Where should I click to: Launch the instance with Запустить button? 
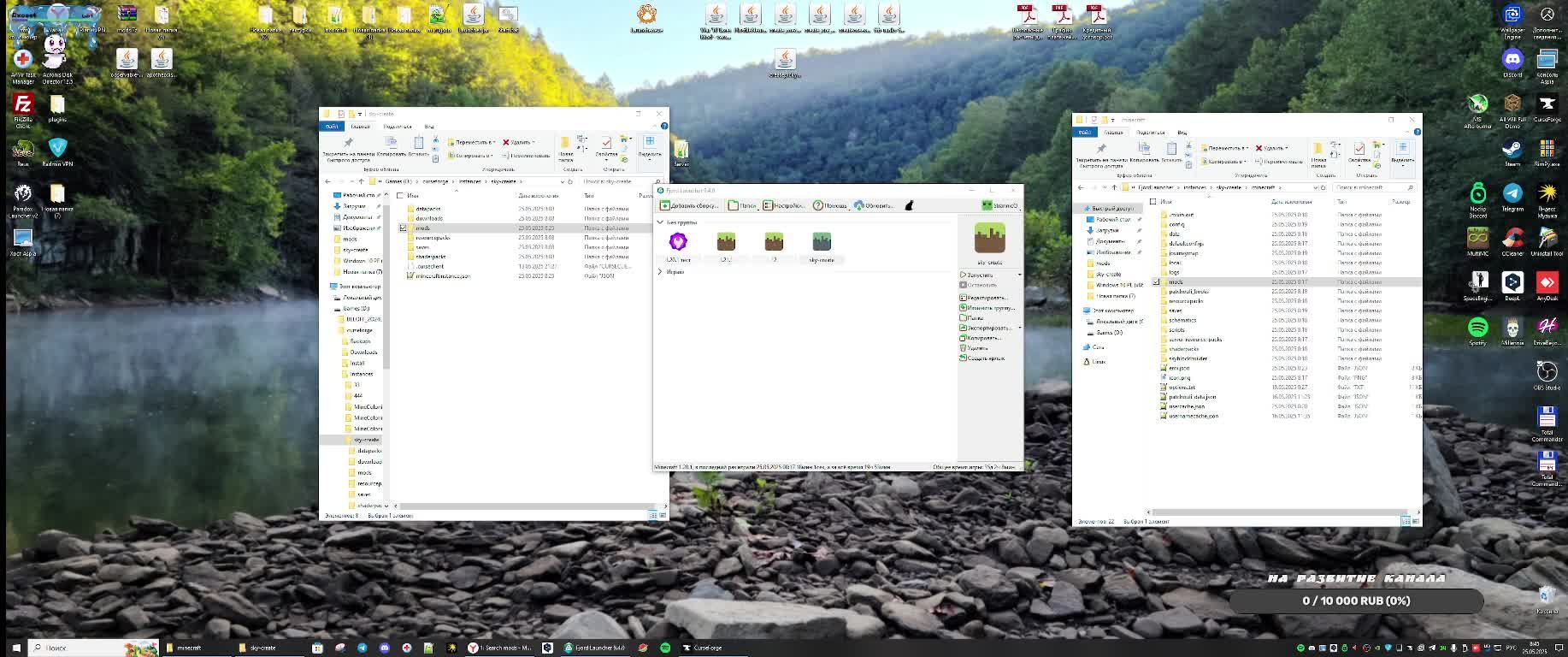[980, 275]
